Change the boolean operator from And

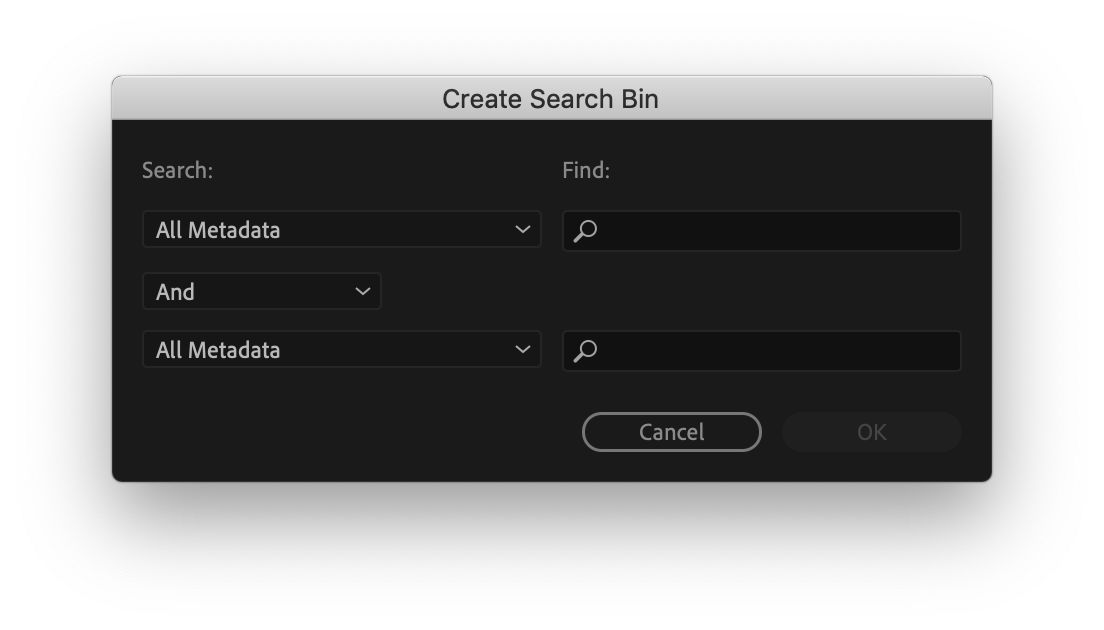pyautogui.click(x=260, y=291)
